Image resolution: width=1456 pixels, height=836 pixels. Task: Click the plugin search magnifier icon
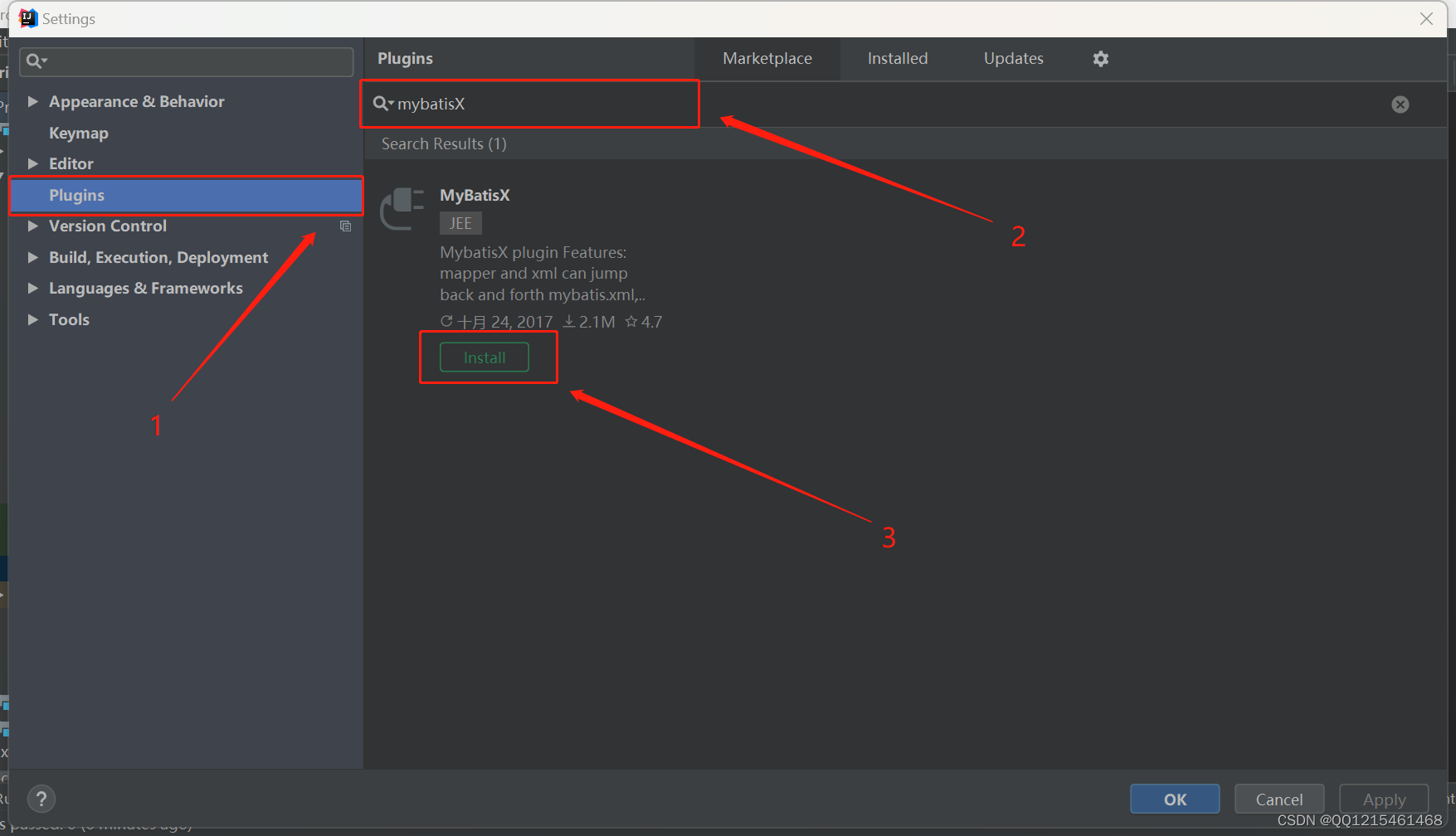click(382, 104)
